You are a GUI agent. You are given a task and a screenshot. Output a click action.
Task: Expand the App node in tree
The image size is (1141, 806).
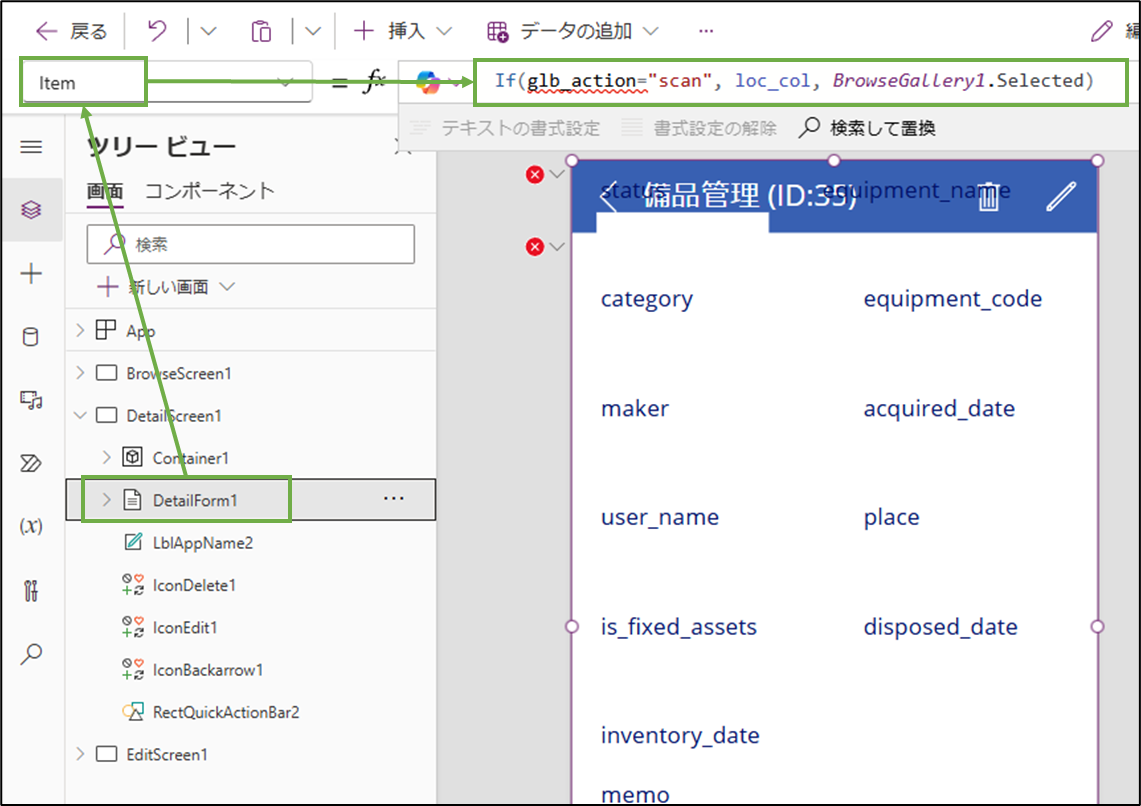tap(80, 330)
